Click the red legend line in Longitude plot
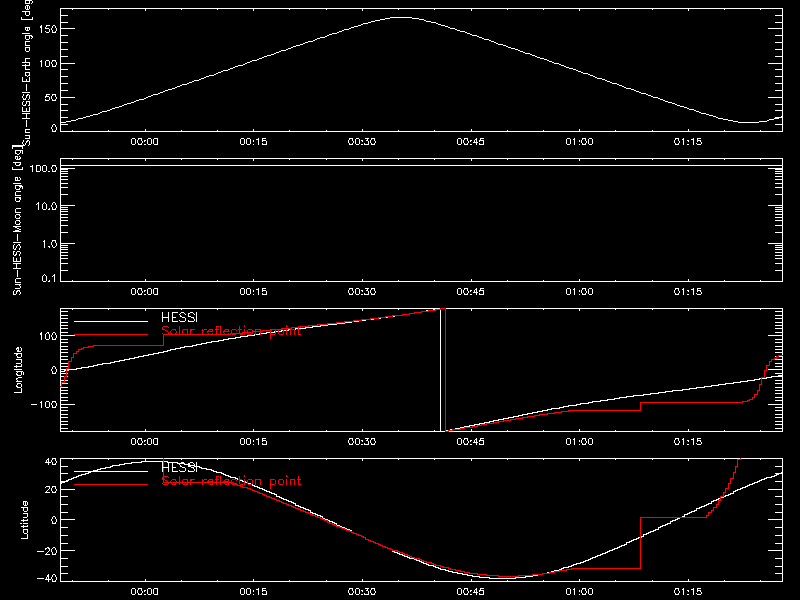The height and width of the screenshot is (600, 800). click(x=111, y=335)
